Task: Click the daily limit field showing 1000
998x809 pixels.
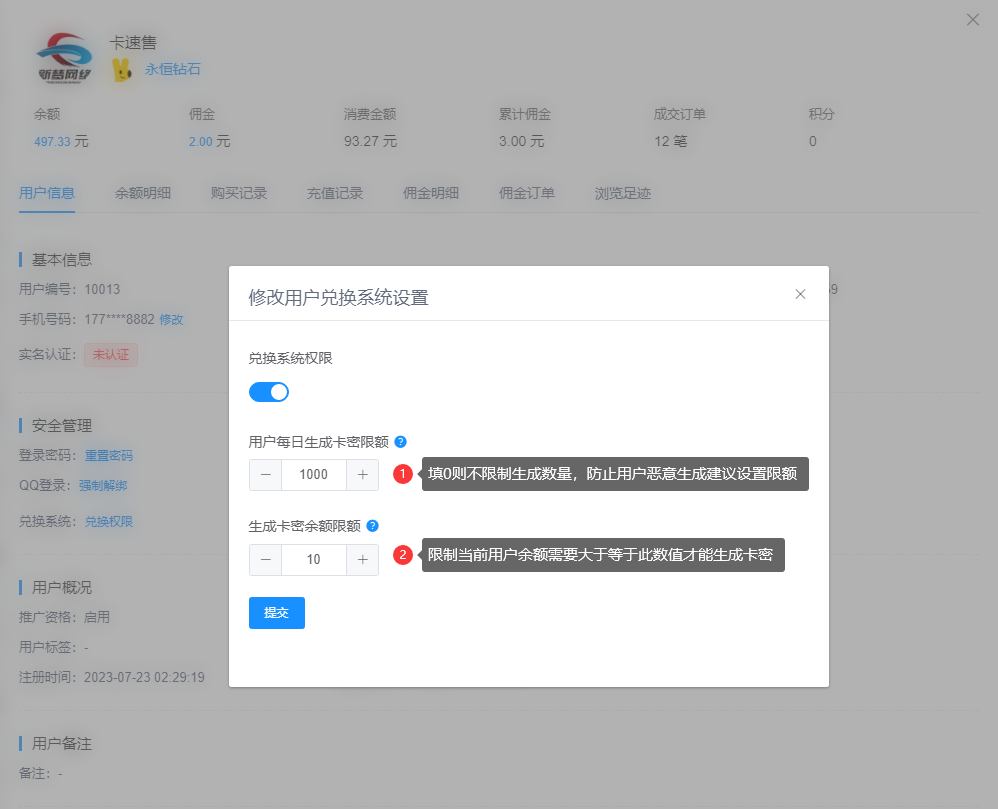Action: pos(314,475)
